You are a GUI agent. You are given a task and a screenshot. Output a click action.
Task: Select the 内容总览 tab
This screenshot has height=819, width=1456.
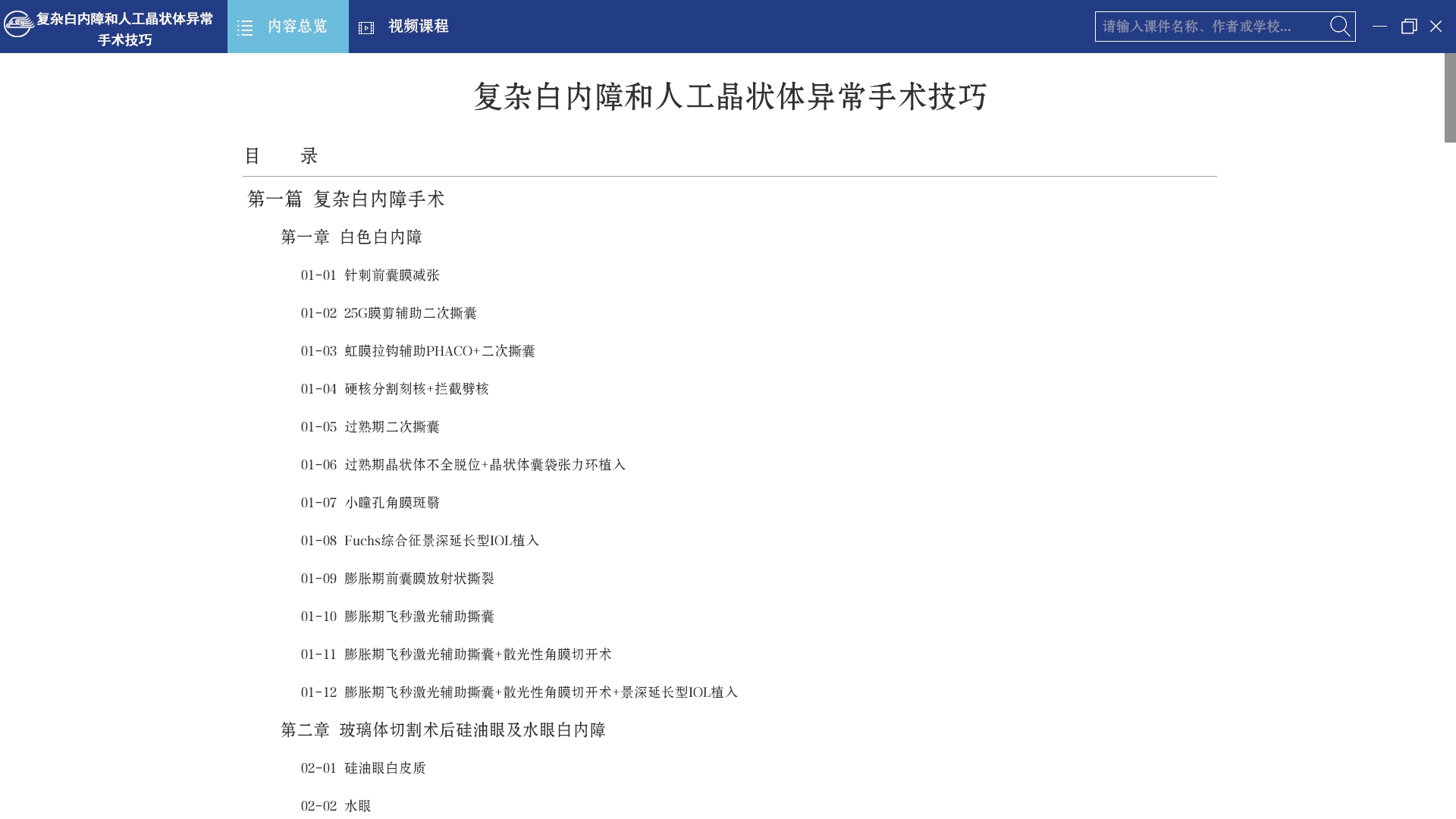tap(297, 27)
